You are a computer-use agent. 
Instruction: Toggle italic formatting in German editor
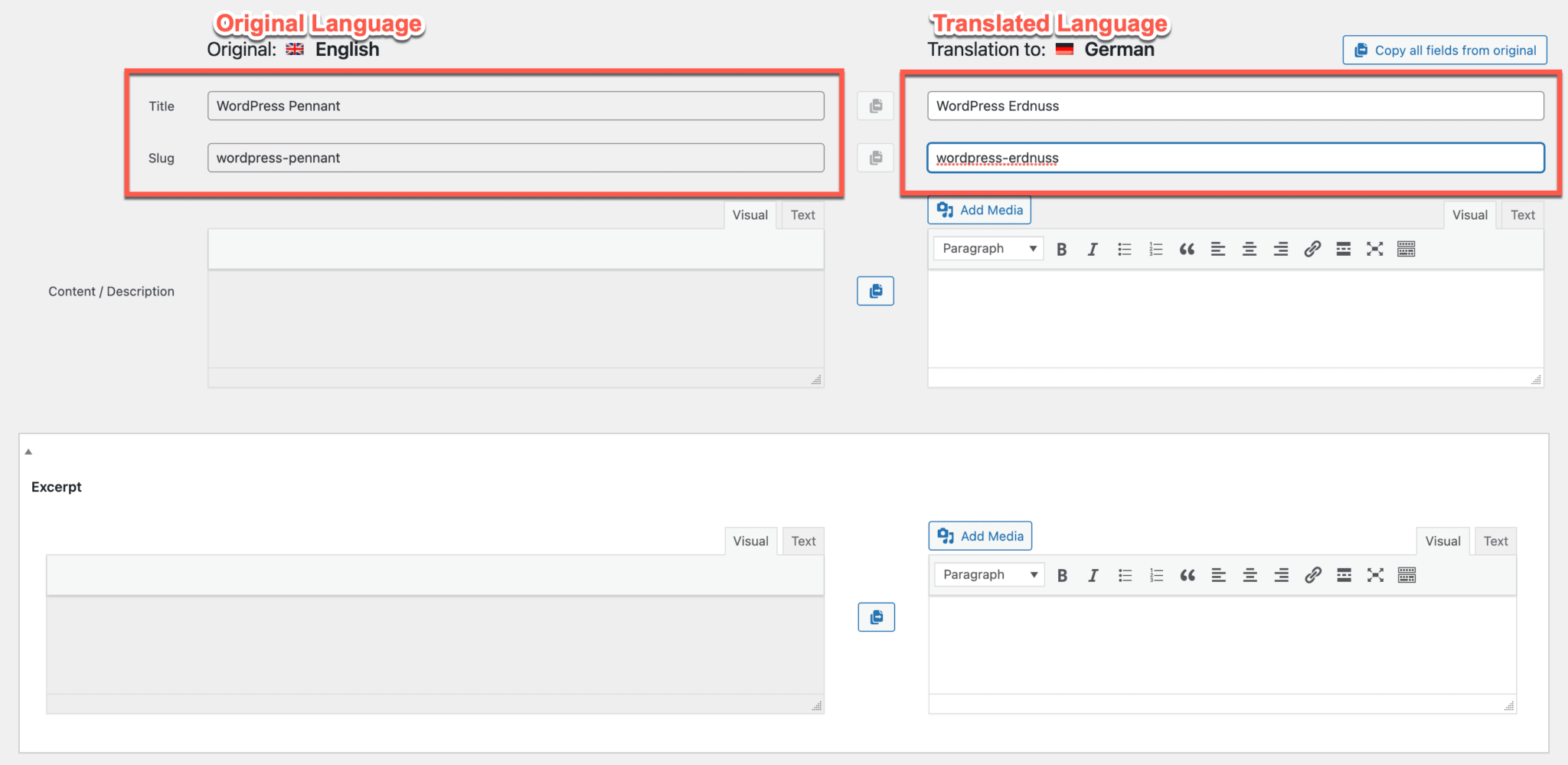1093,248
